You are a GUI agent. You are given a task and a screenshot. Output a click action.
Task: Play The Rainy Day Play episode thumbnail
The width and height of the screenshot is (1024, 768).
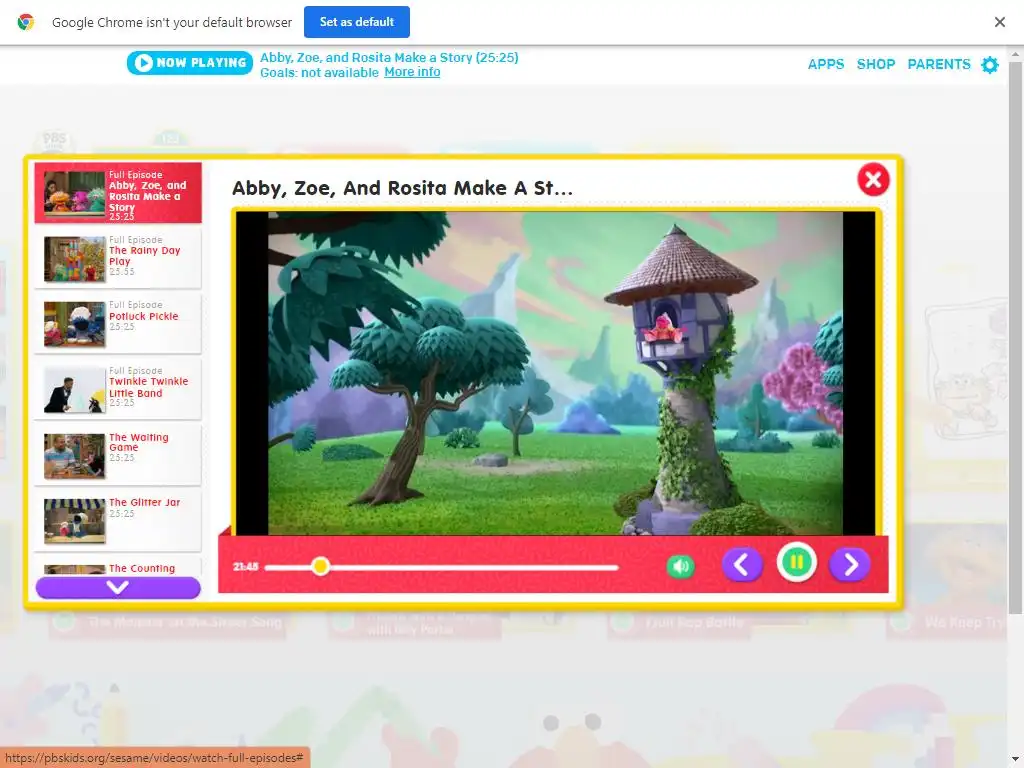[x=74, y=259]
